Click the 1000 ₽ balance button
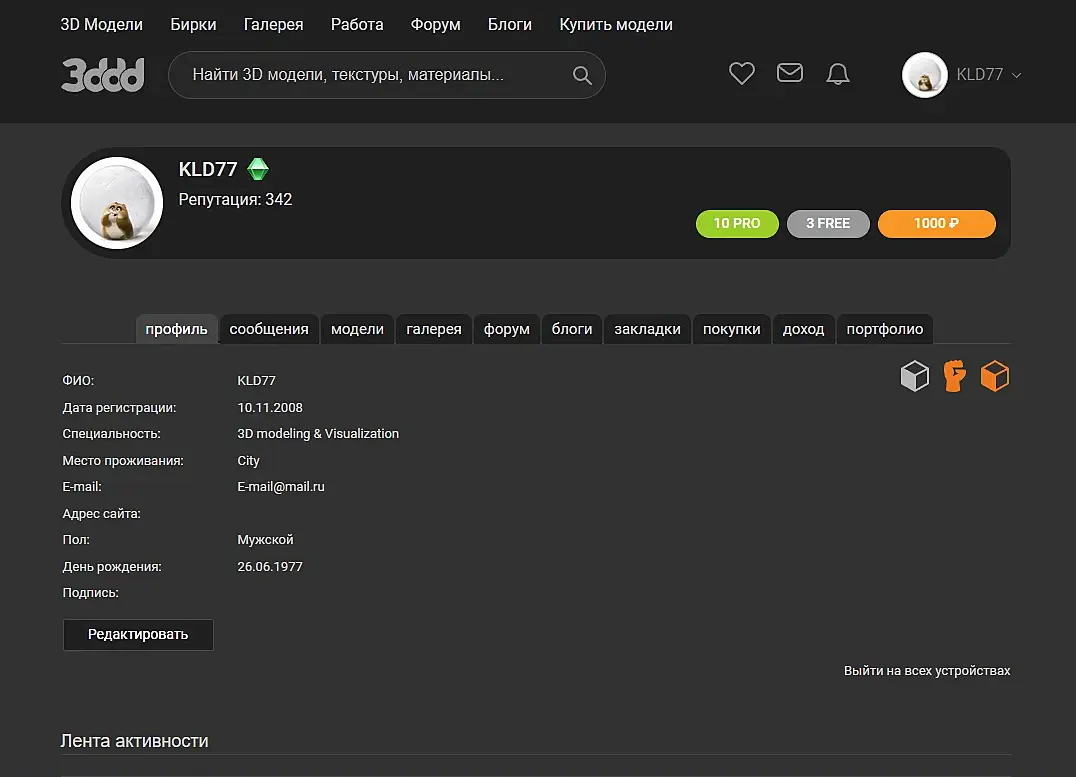Viewport: 1076px width, 777px height. [x=937, y=224]
